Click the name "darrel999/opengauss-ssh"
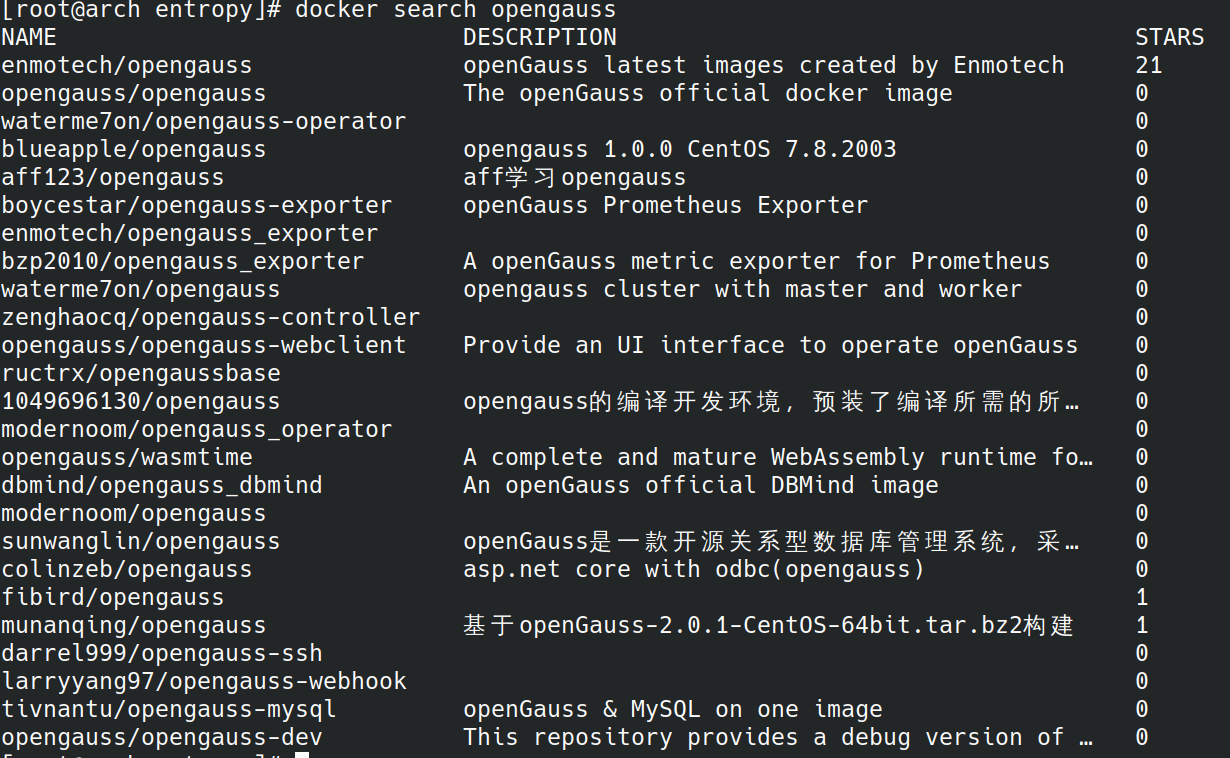This screenshot has width=1230, height=758. [161, 654]
